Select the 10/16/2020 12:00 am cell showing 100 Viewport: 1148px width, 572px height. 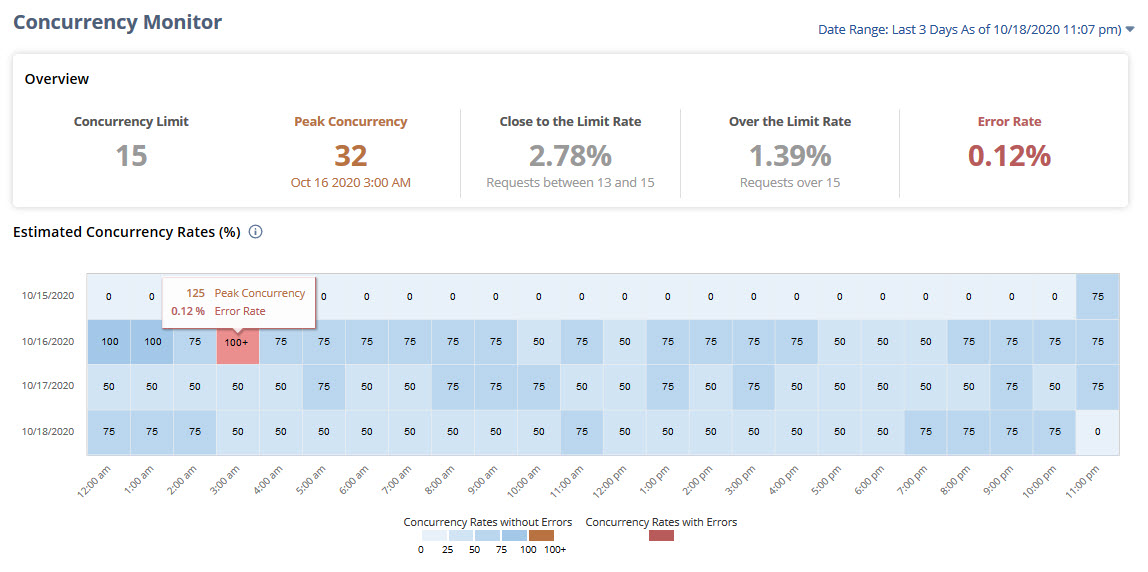click(x=108, y=341)
